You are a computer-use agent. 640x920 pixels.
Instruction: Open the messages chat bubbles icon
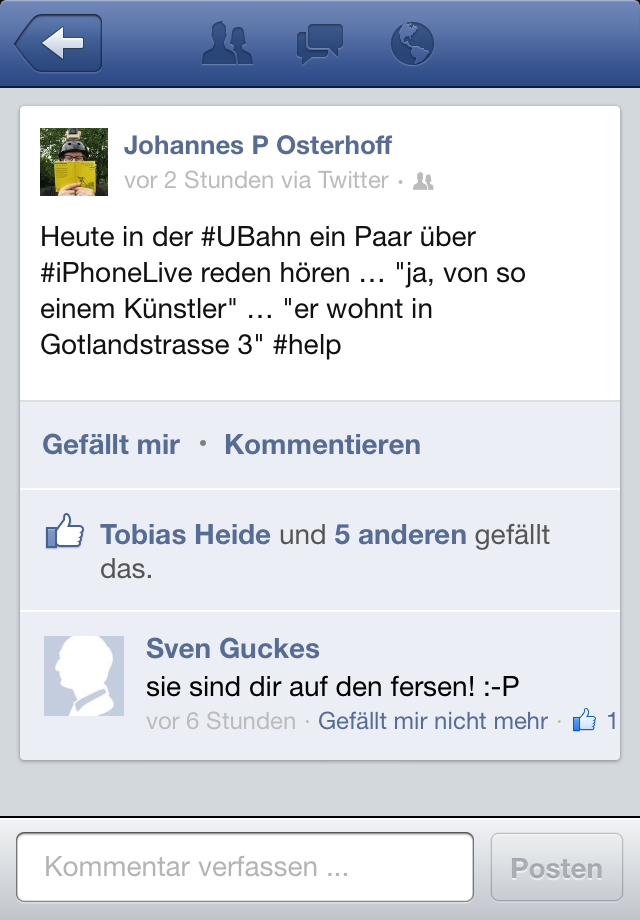pyautogui.click(x=320, y=43)
